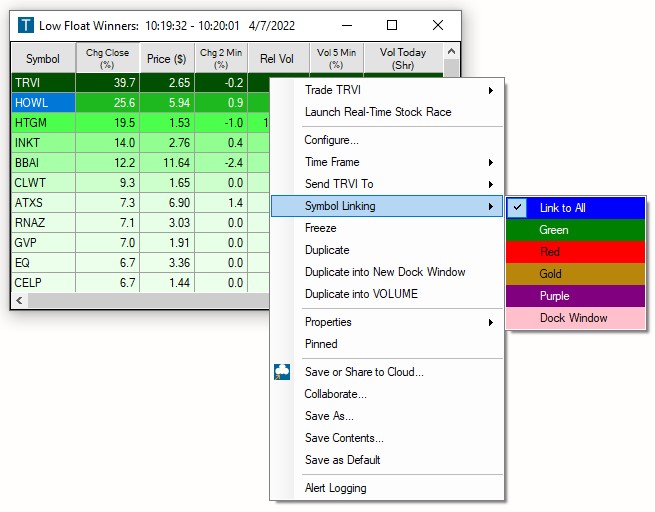Toggle the Pinned option
This screenshot has width=655, height=512.
(321, 344)
